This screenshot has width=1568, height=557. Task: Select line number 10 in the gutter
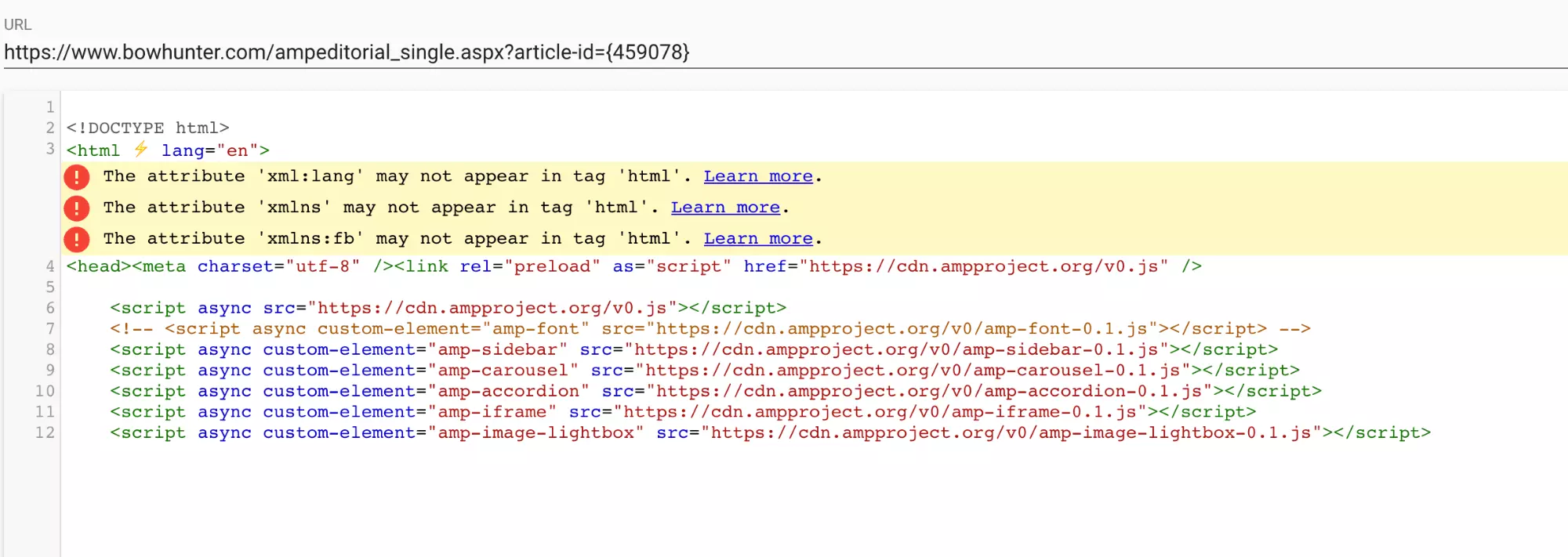tap(45, 391)
